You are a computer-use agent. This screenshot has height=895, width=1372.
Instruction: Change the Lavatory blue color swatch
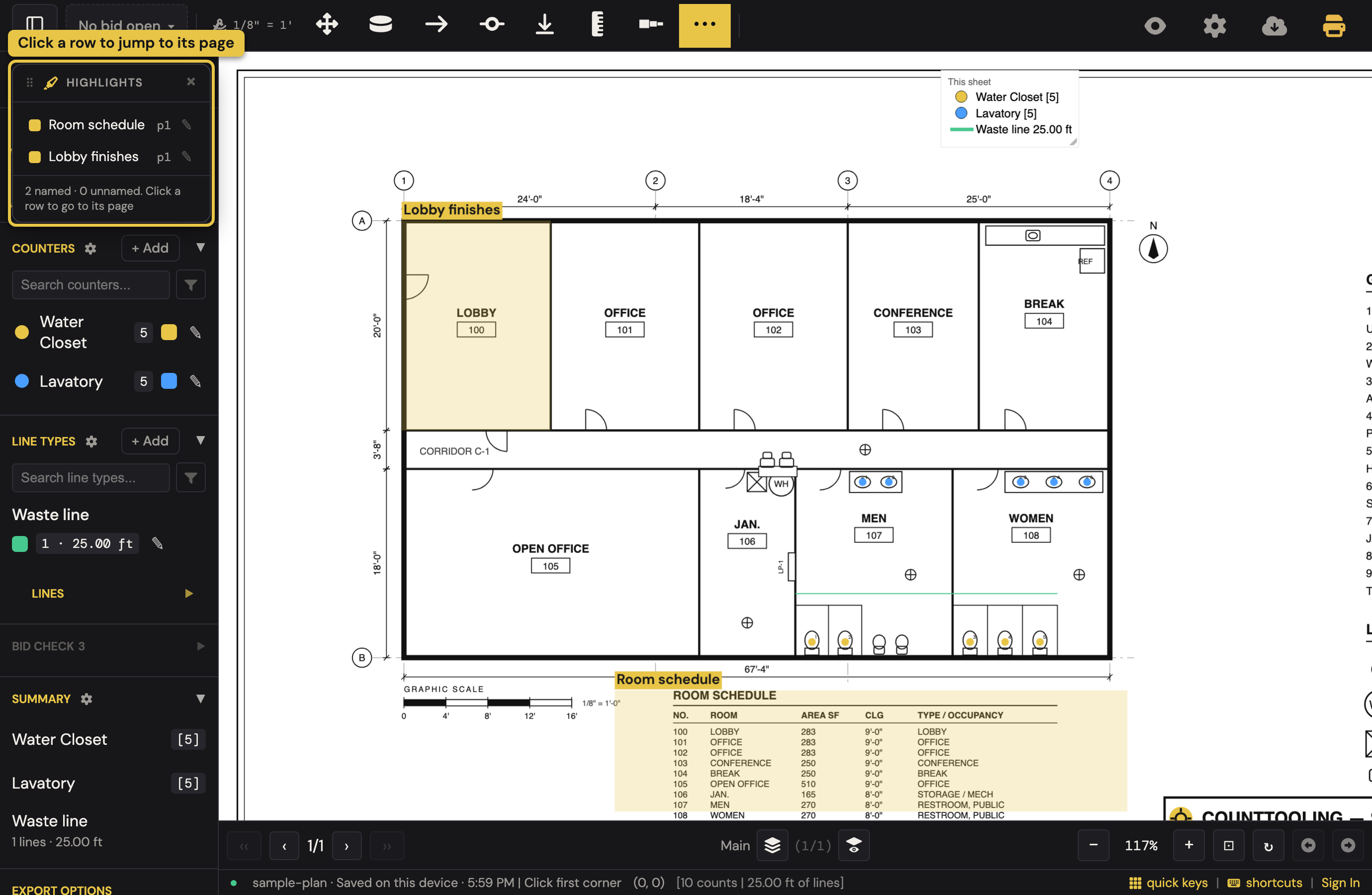[169, 381]
